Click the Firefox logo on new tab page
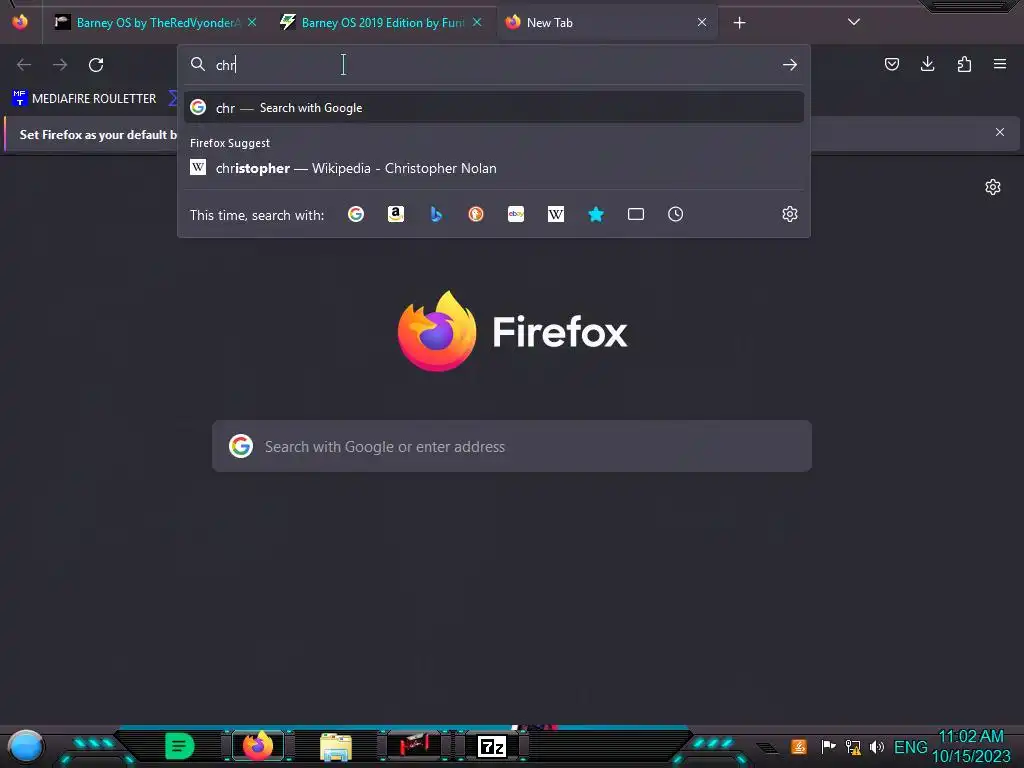 (x=436, y=331)
